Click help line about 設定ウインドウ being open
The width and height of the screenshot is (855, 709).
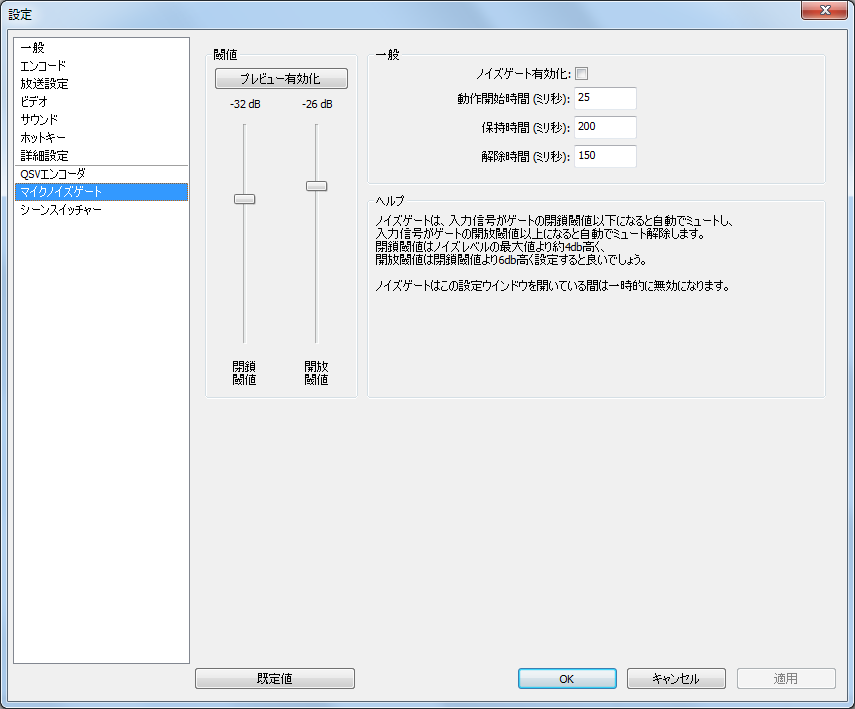coord(552,285)
